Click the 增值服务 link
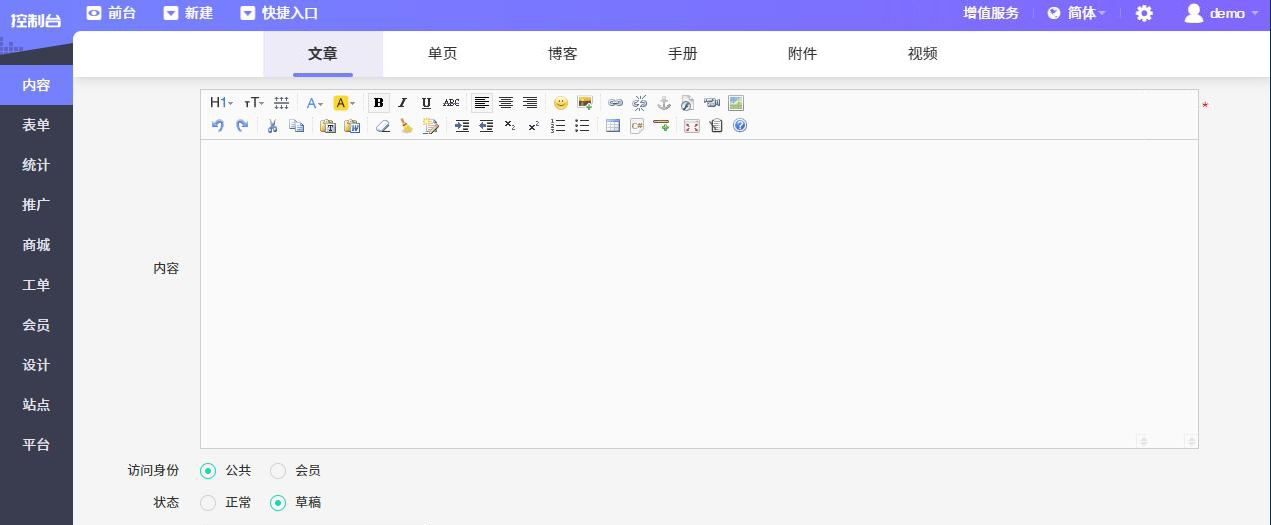Screen dimensions: 1271x525 pos(991,14)
